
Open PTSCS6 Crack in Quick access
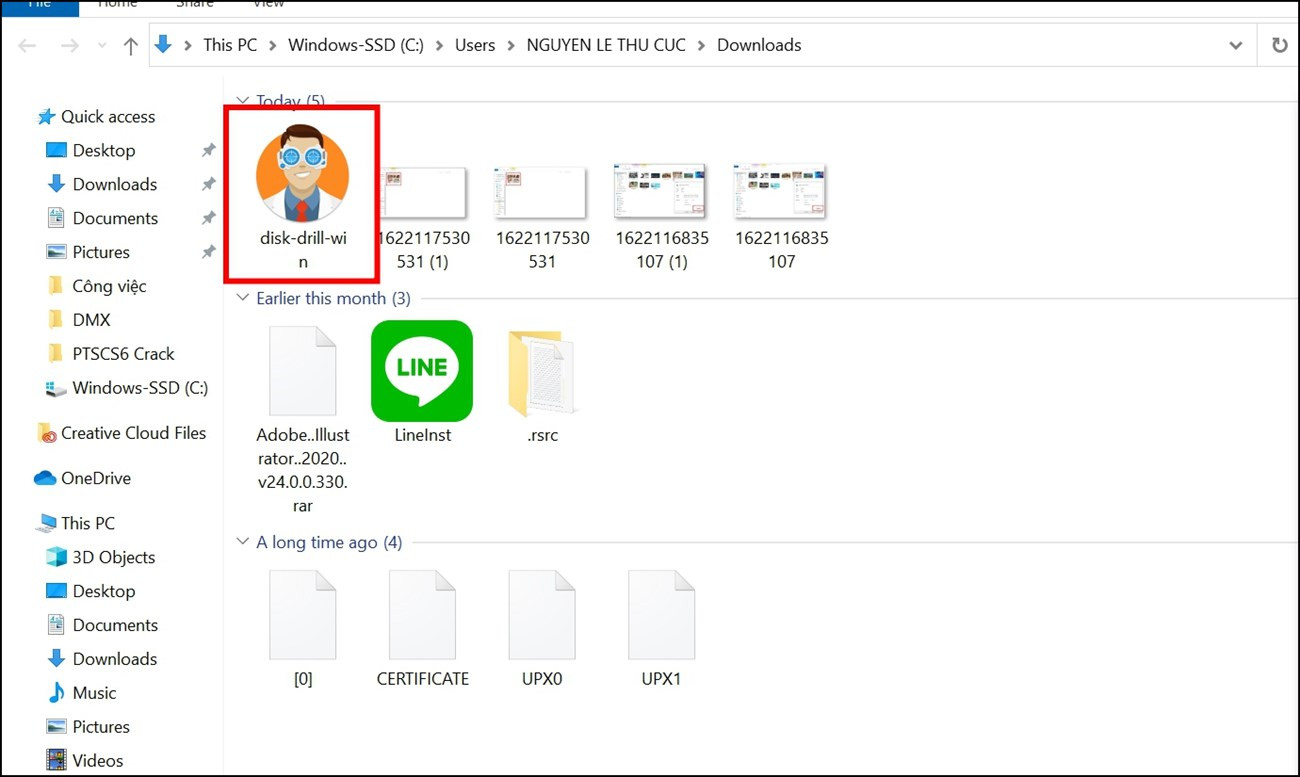(123, 354)
